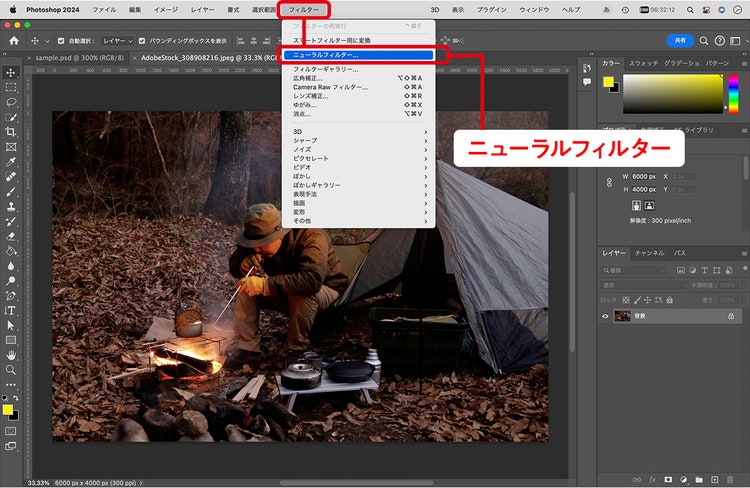Select the Path Selection tool
This screenshot has width=750, height=488.
11,325
